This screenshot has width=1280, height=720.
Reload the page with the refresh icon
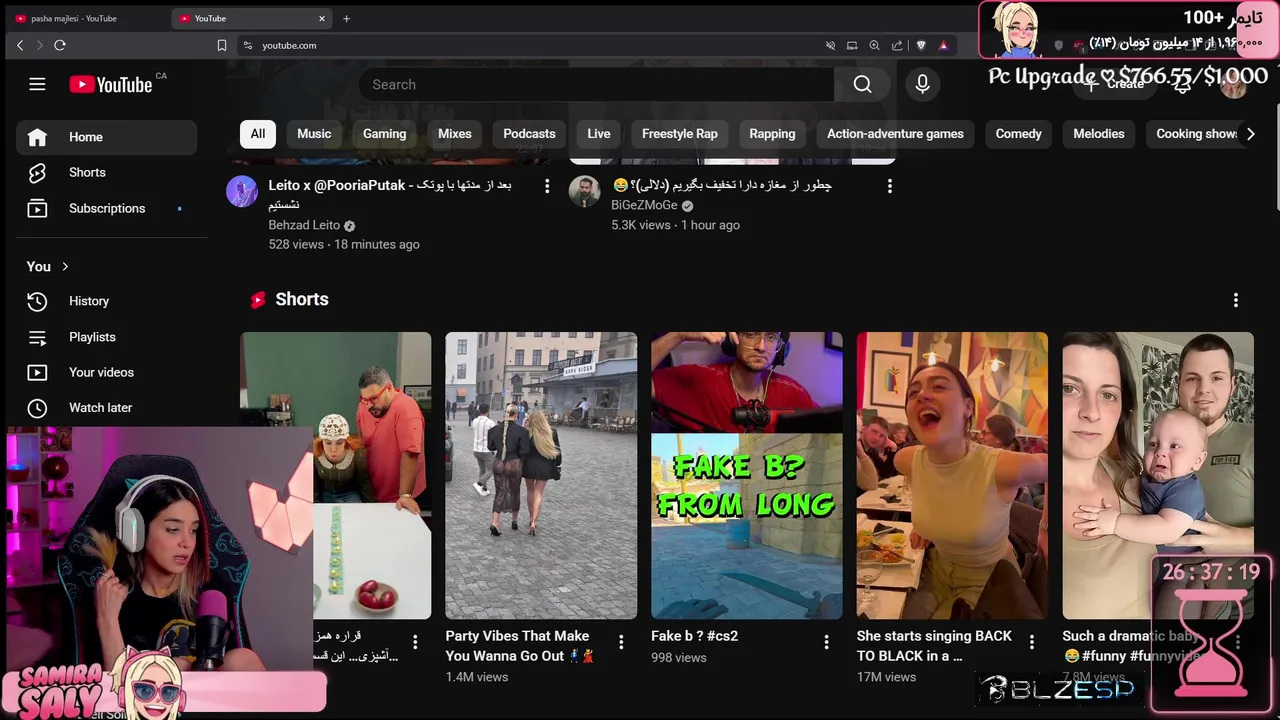coord(60,45)
